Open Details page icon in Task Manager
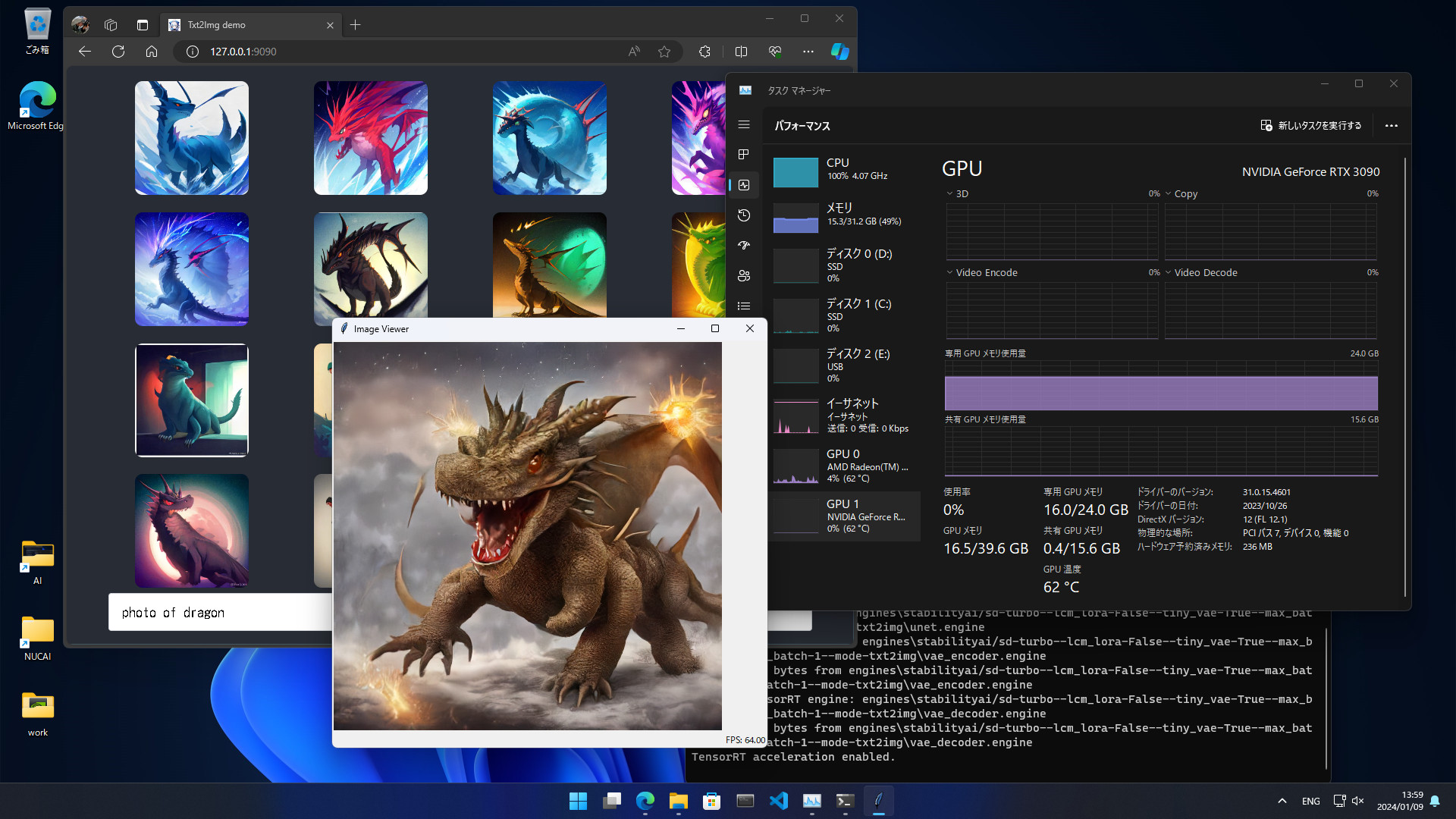 (744, 306)
